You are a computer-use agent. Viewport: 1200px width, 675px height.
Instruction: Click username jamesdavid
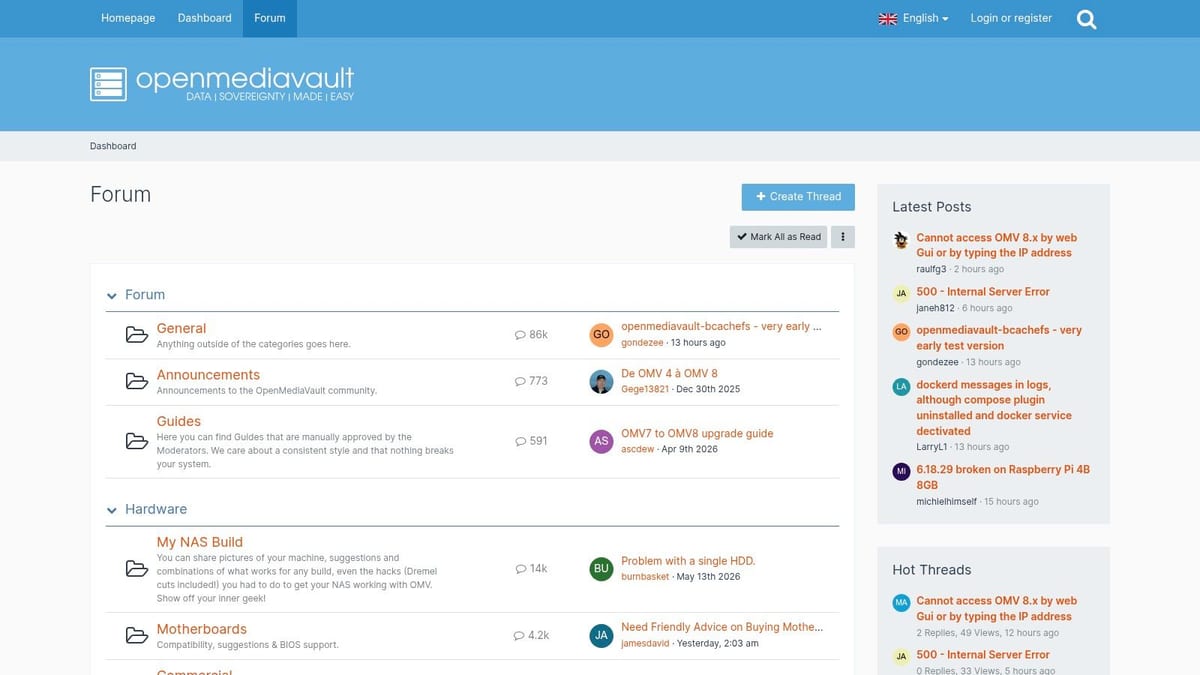(x=646, y=643)
